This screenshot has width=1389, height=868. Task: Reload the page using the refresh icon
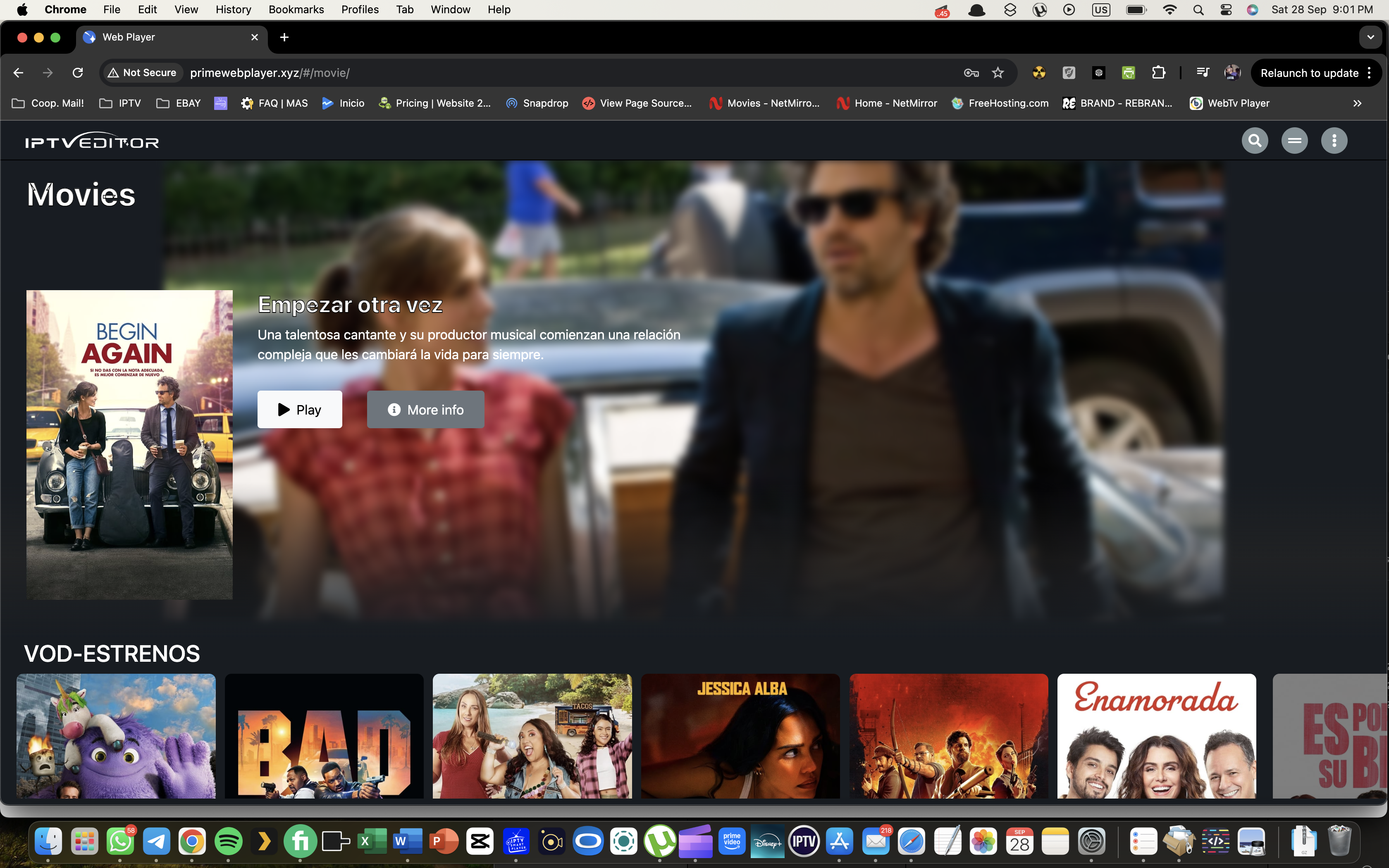78,72
